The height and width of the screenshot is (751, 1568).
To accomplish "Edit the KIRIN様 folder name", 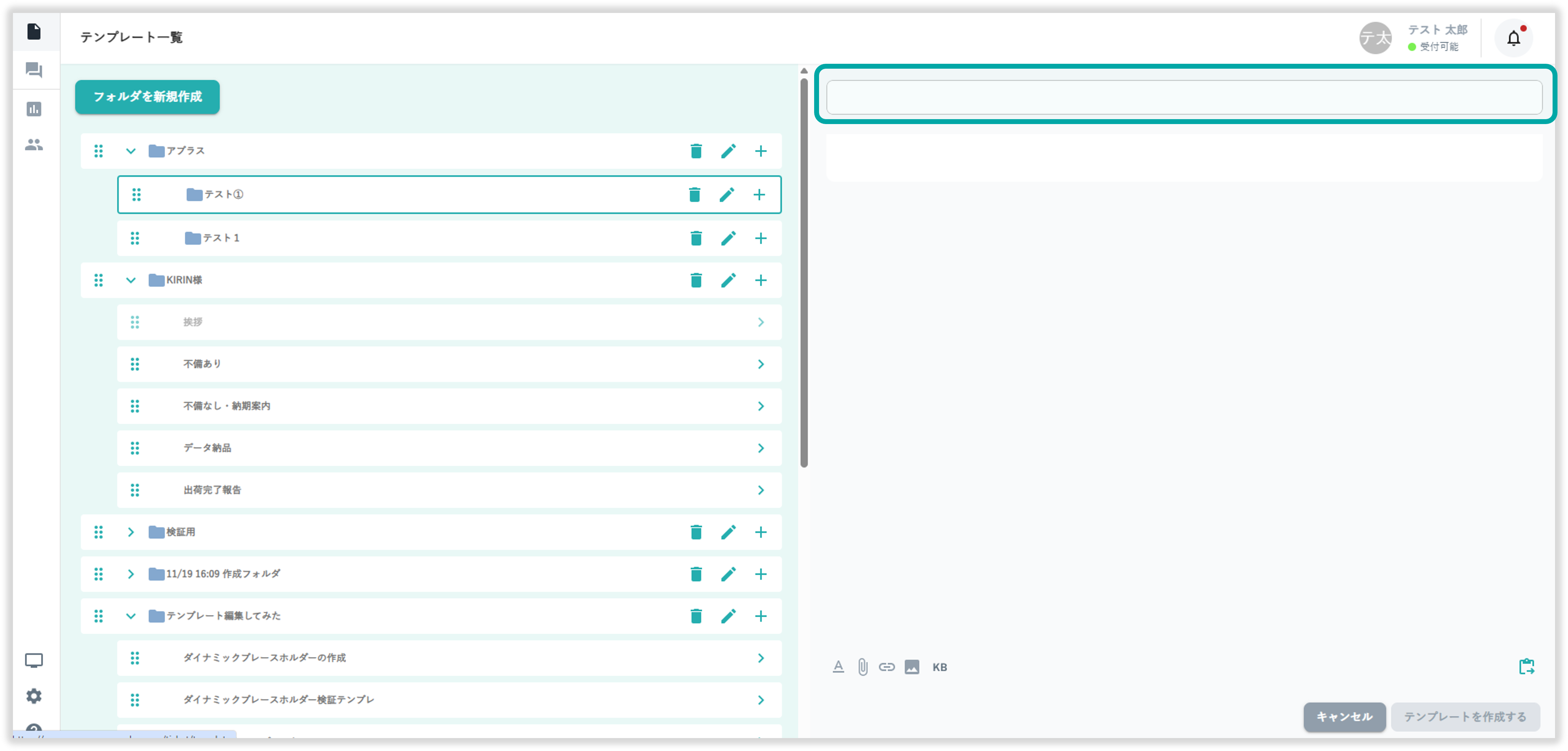I will tap(728, 280).
